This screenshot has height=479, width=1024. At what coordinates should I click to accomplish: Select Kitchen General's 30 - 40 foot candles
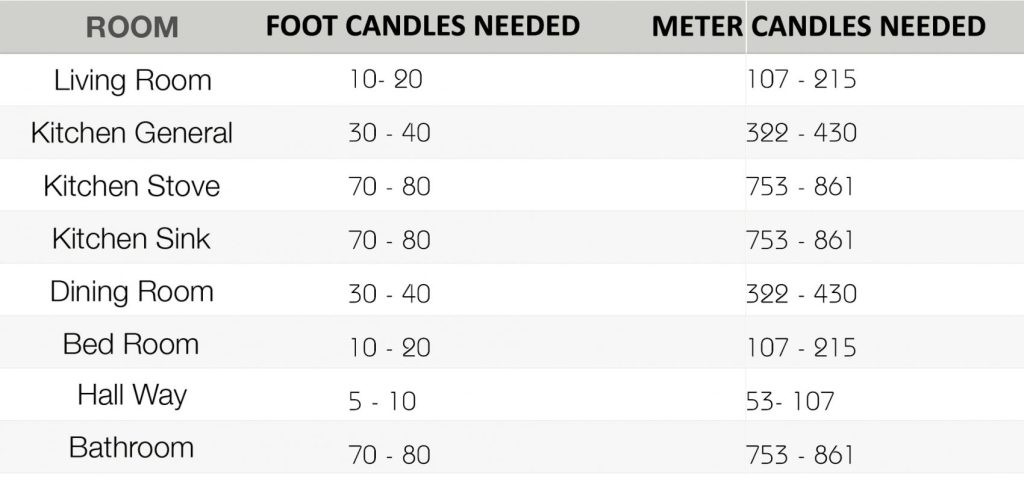pos(389,133)
